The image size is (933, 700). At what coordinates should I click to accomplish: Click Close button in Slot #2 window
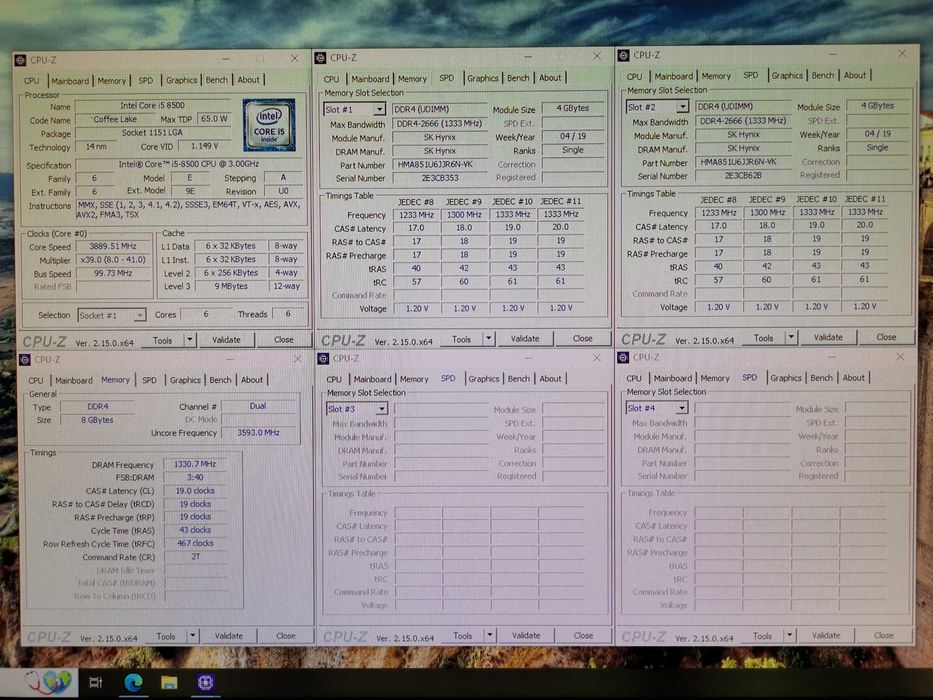click(886, 337)
